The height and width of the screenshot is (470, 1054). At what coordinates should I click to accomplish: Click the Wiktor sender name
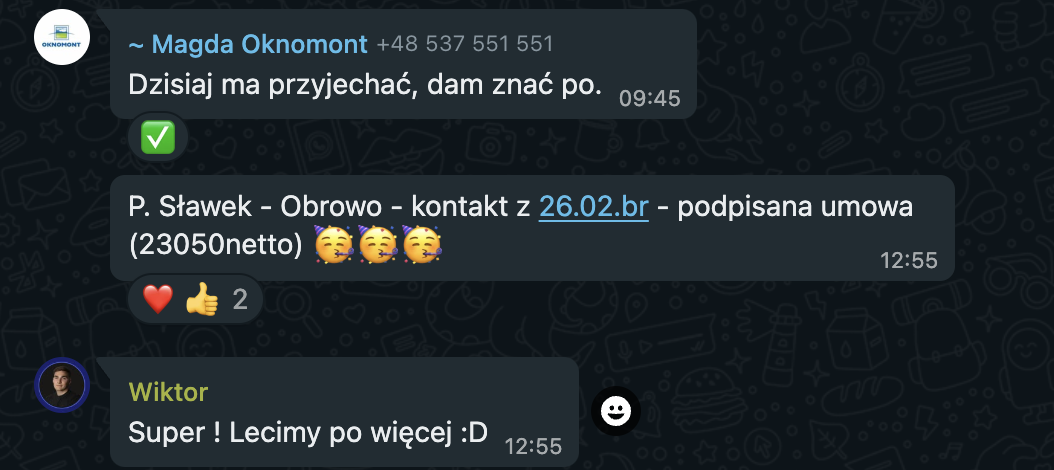[168, 391]
